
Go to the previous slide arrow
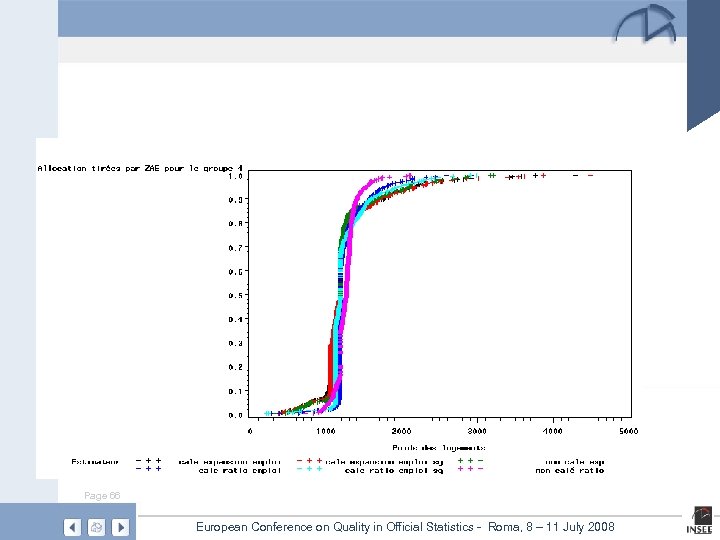72,527
